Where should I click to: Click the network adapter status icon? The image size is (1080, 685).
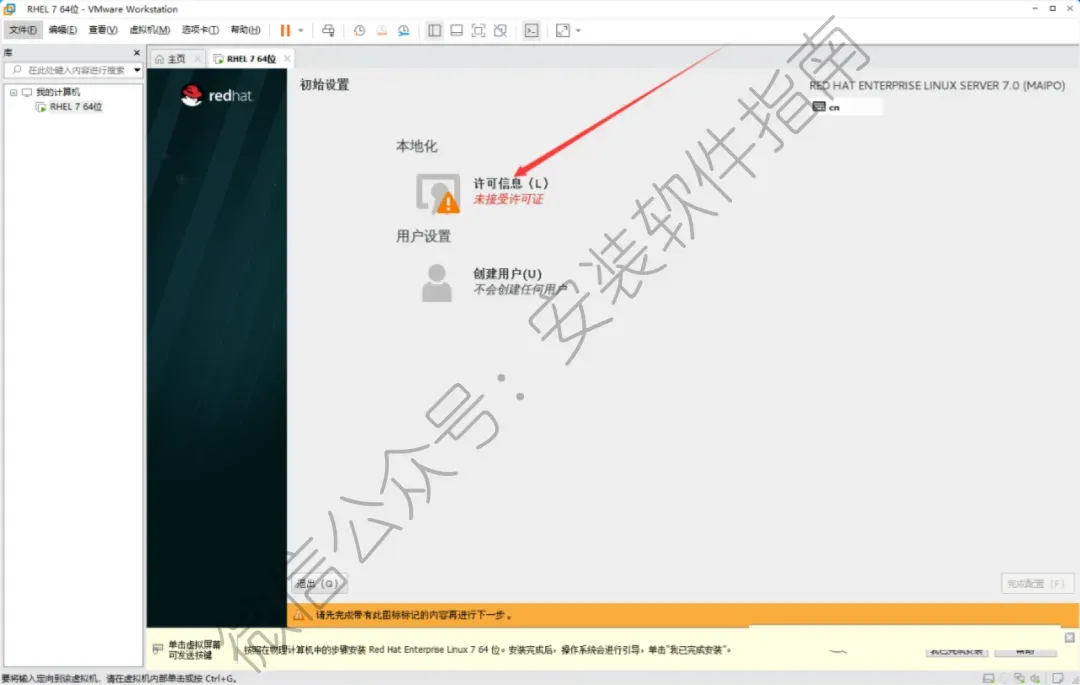click(x=1019, y=678)
